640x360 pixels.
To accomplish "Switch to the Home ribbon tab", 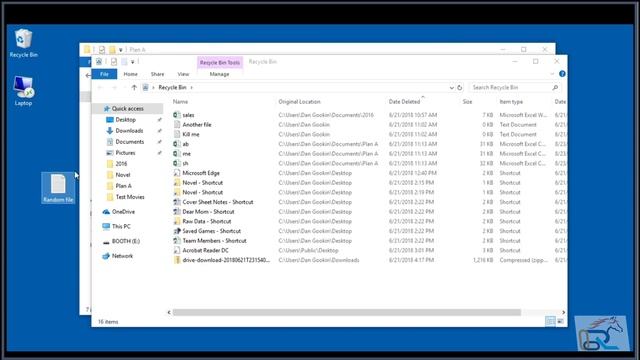I will [131, 74].
